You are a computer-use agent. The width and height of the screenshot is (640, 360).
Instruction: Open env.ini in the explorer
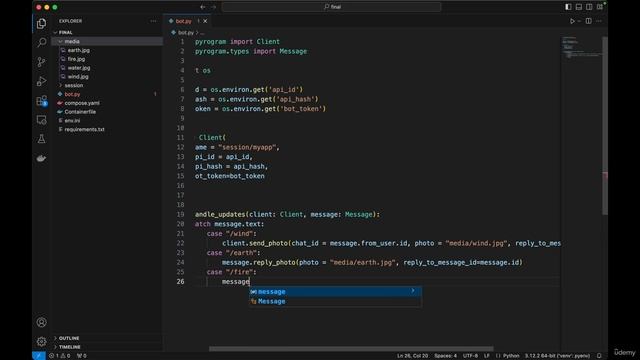72,121
